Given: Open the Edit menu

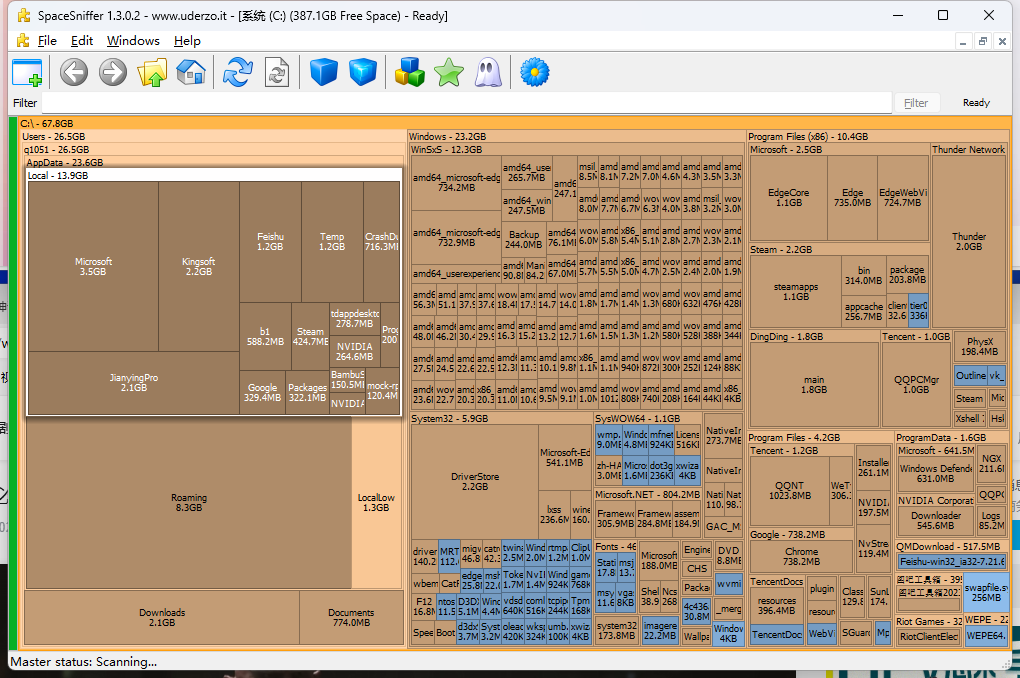Looking at the screenshot, I should pos(82,41).
